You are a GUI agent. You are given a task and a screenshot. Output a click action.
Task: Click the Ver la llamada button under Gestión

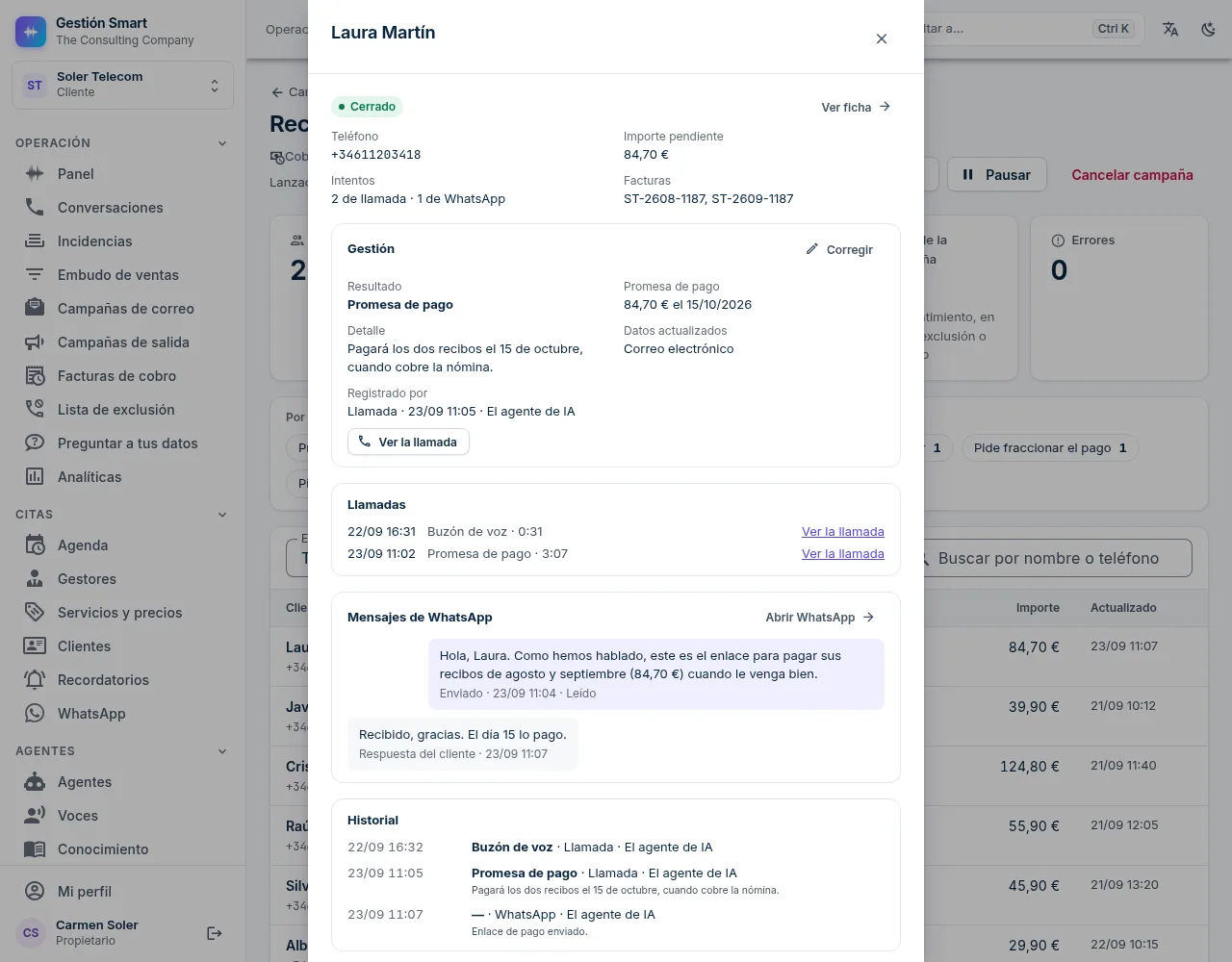pyautogui.click(x=408, y=442)
